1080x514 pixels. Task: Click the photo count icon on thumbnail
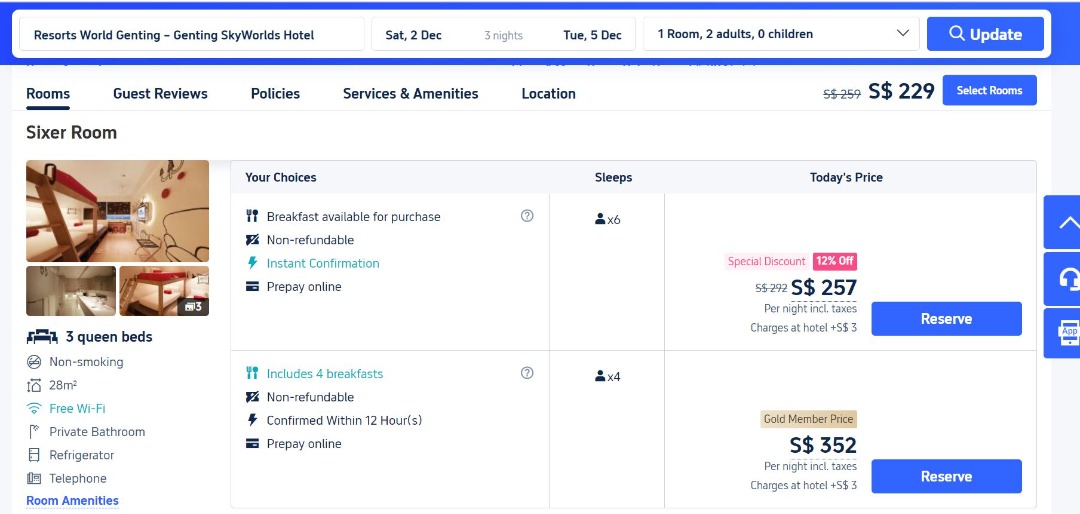tap(193, 306)
